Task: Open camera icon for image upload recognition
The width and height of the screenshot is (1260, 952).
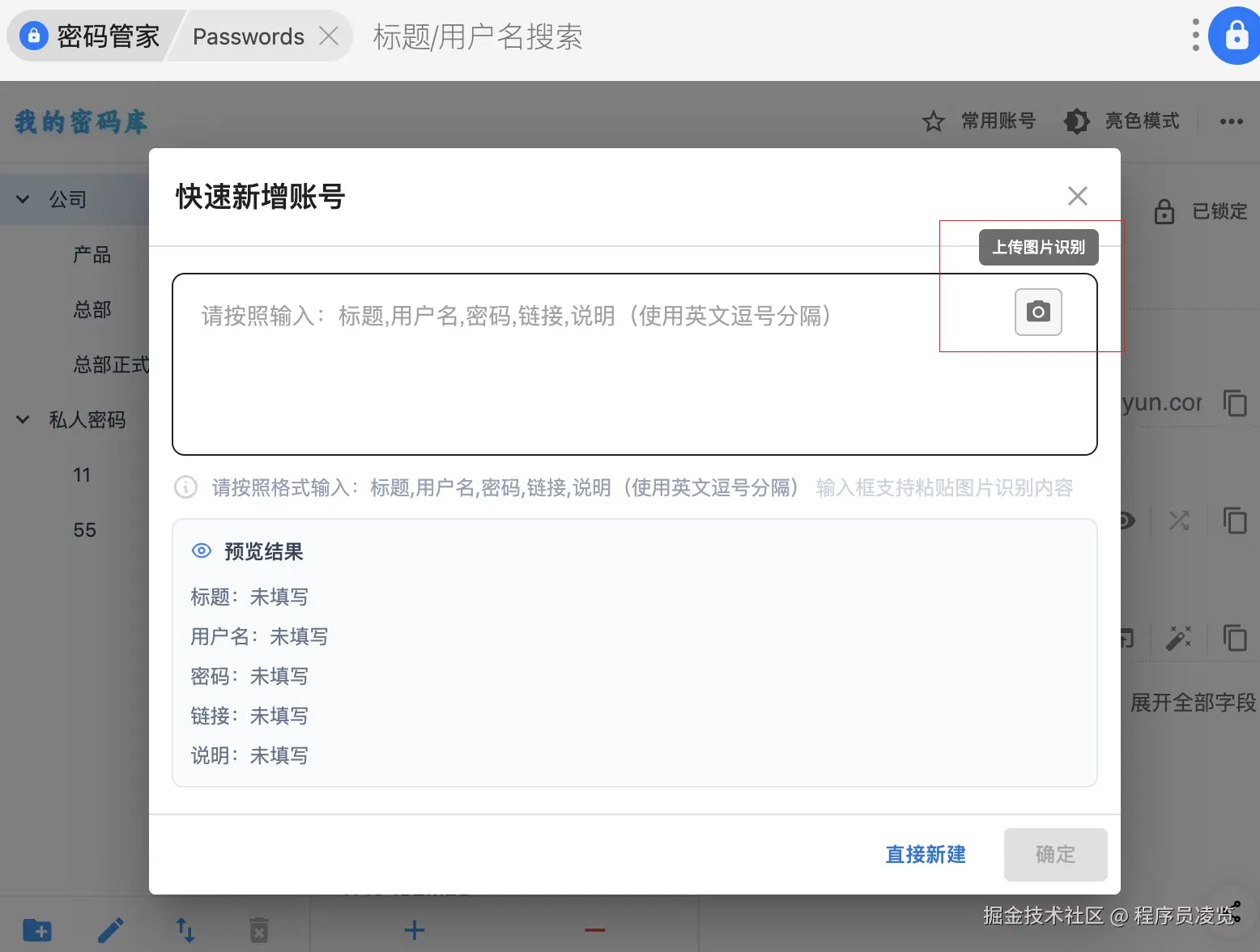Action: coord(1037,312)
